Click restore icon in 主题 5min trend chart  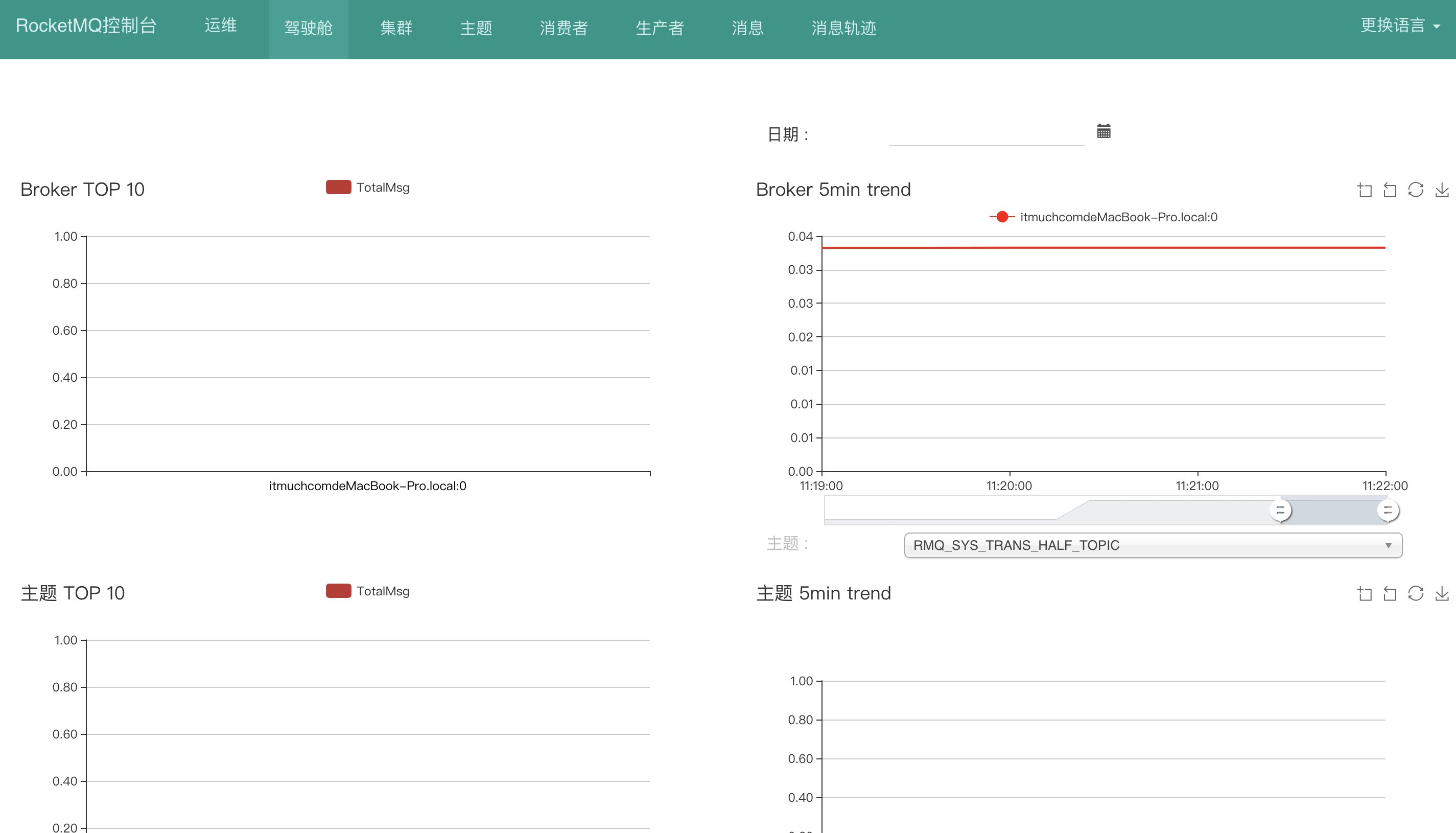click(x=1416, y=593)
